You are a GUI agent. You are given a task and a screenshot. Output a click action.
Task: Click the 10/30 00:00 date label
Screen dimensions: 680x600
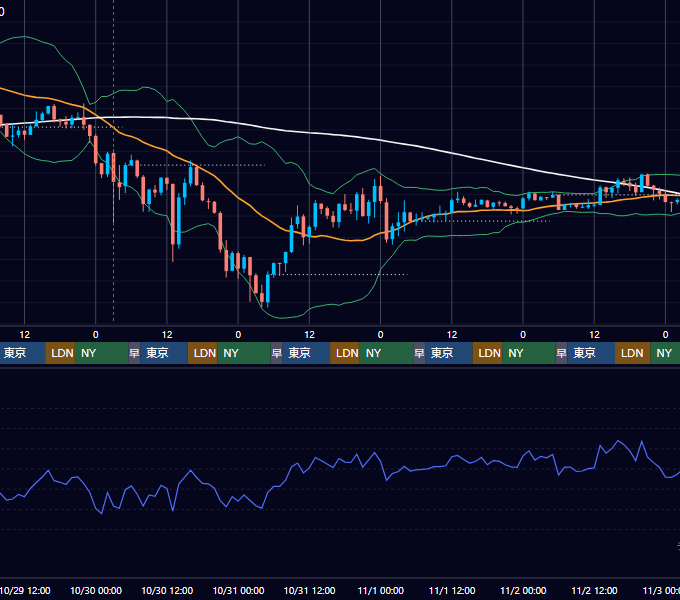[96, 590]
